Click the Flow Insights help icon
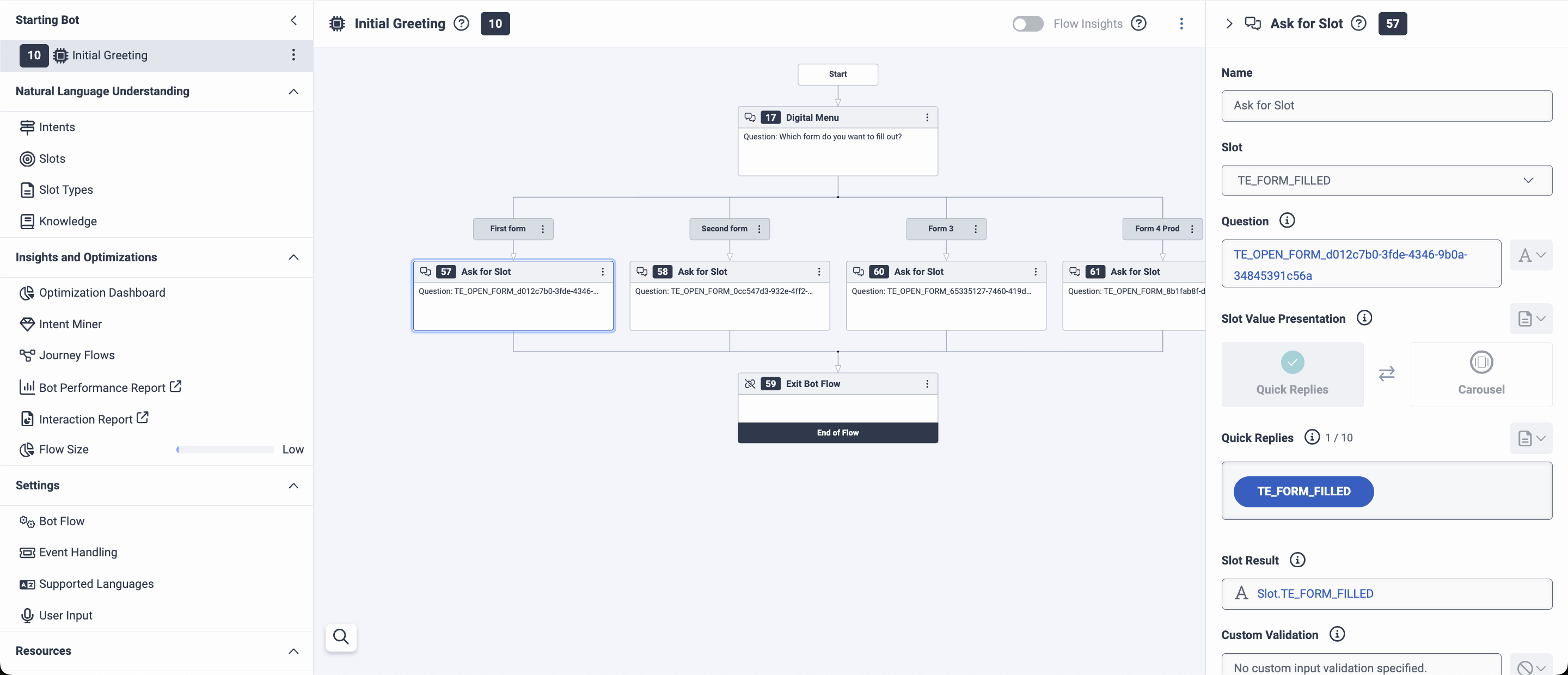 coord(1138,24)
